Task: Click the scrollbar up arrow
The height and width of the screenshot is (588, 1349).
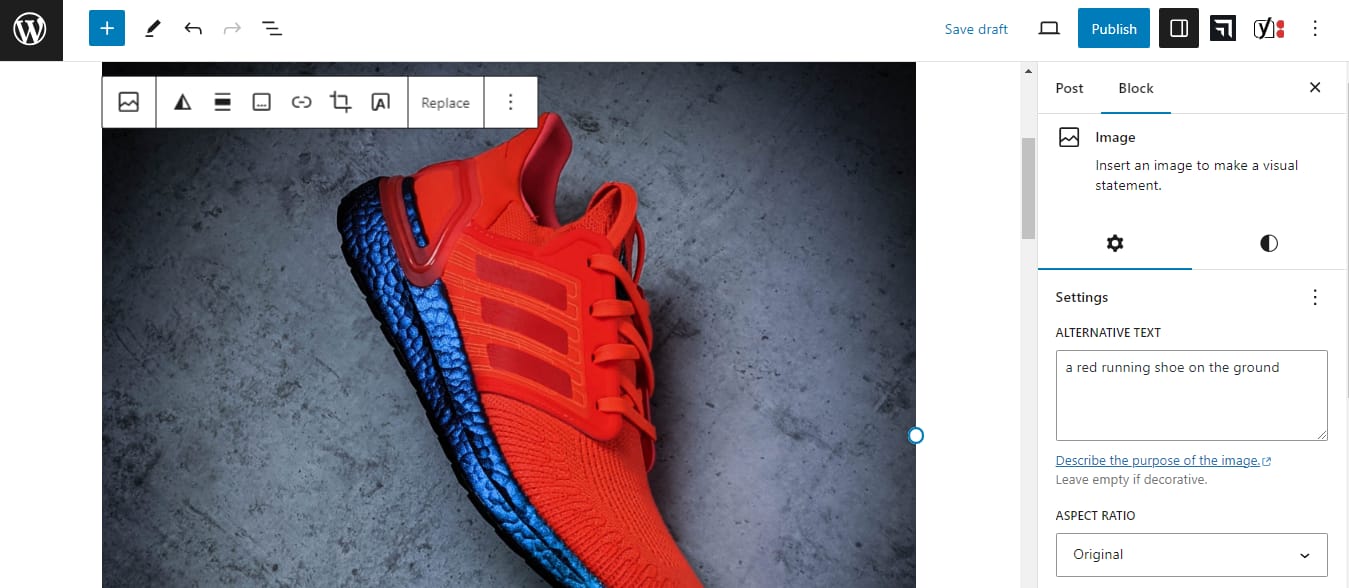Action: click(1028, 71)
